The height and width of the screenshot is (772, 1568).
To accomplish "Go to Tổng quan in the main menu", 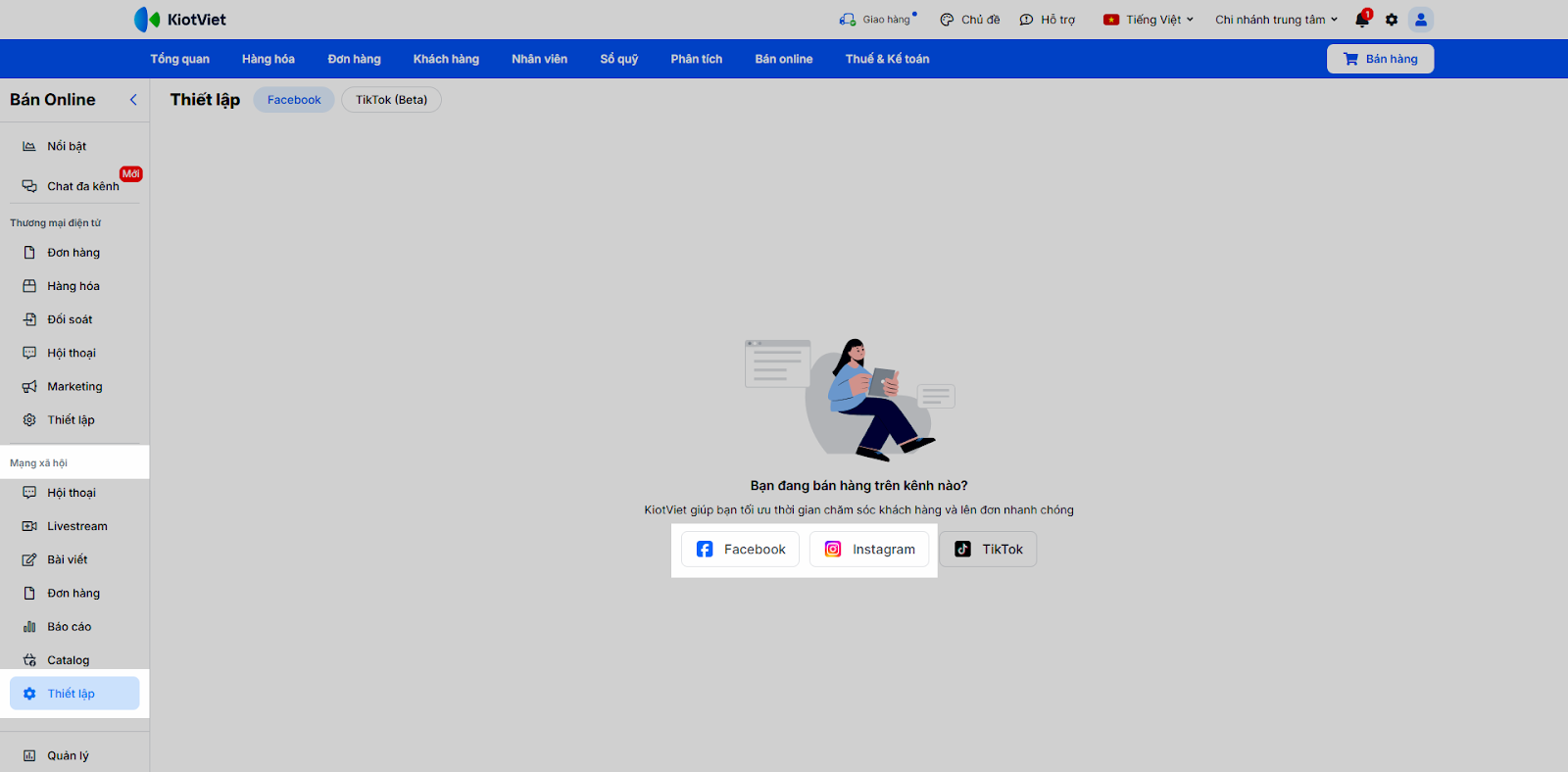I will click(180, 59).
